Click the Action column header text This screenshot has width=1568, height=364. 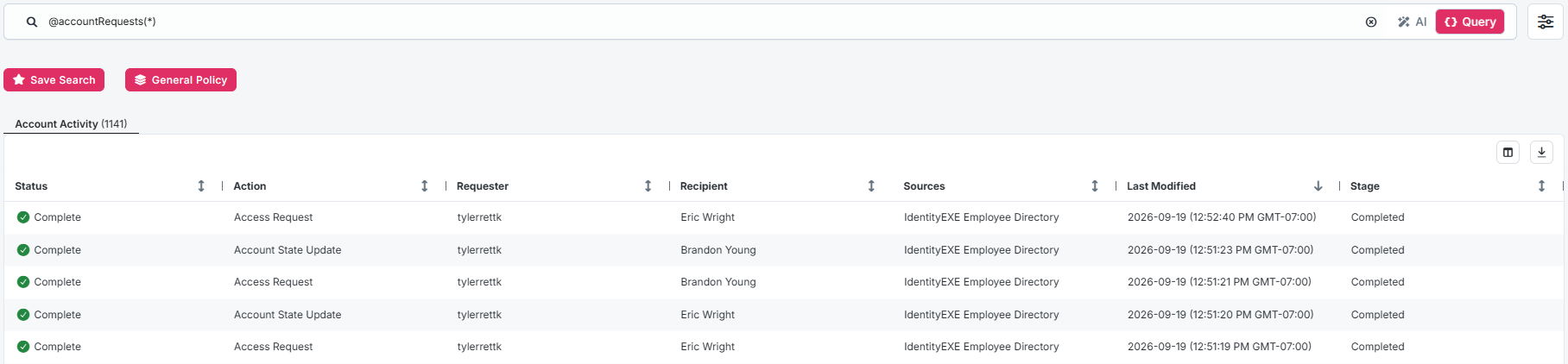click(250, 186)
